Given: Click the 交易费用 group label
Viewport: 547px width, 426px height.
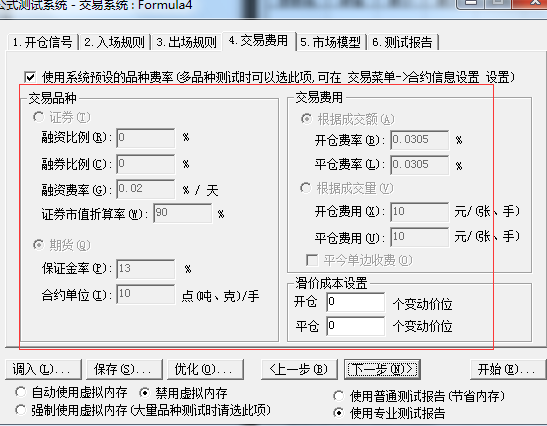Looking at the screenshot, I should tap(319, 97).
